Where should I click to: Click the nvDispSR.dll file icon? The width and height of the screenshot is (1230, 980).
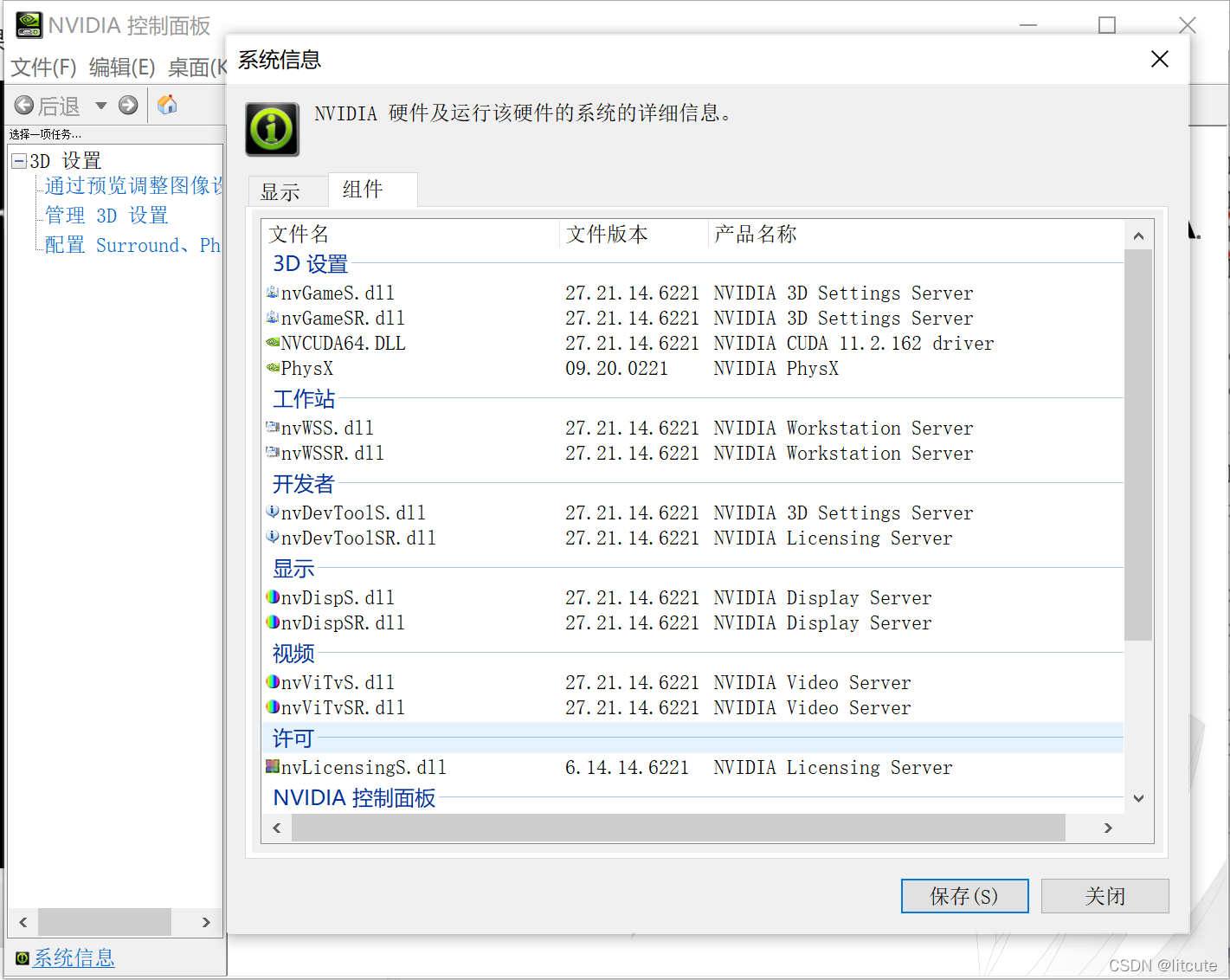[273, 622]
